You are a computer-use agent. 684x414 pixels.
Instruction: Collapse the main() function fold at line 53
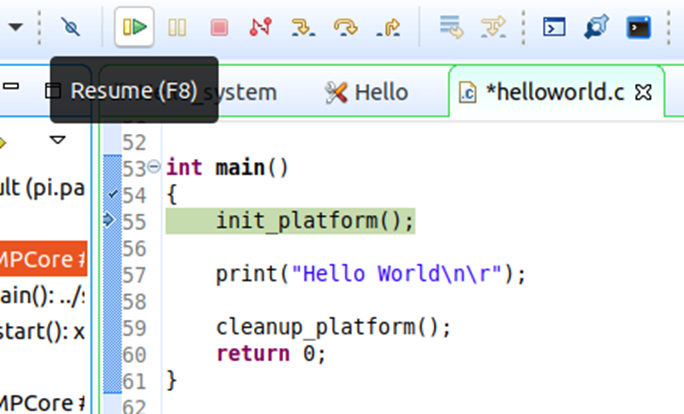click(154, 167)
